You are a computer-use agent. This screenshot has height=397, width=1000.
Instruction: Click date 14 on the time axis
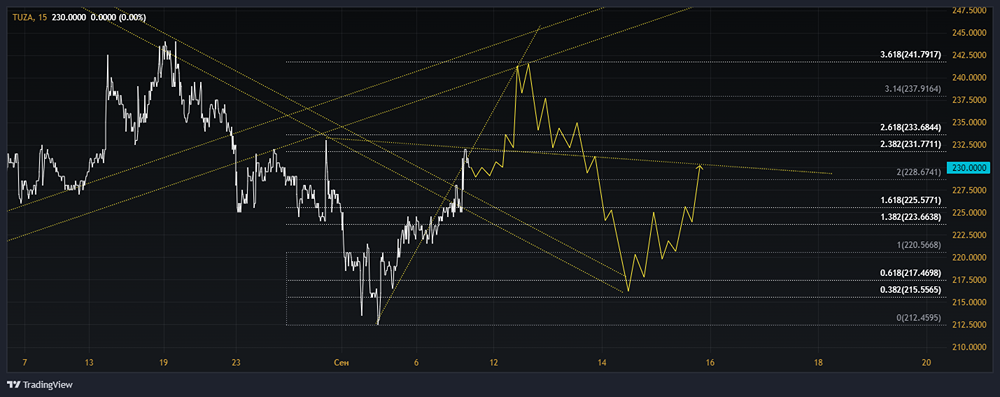coord(601,363)
